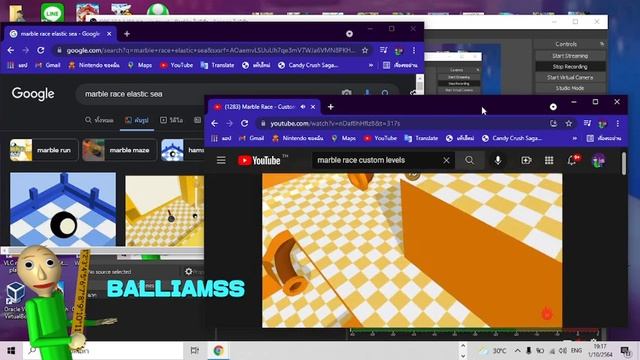
Task: Open yellow checkered marble image result
Action: coord(164,211)
